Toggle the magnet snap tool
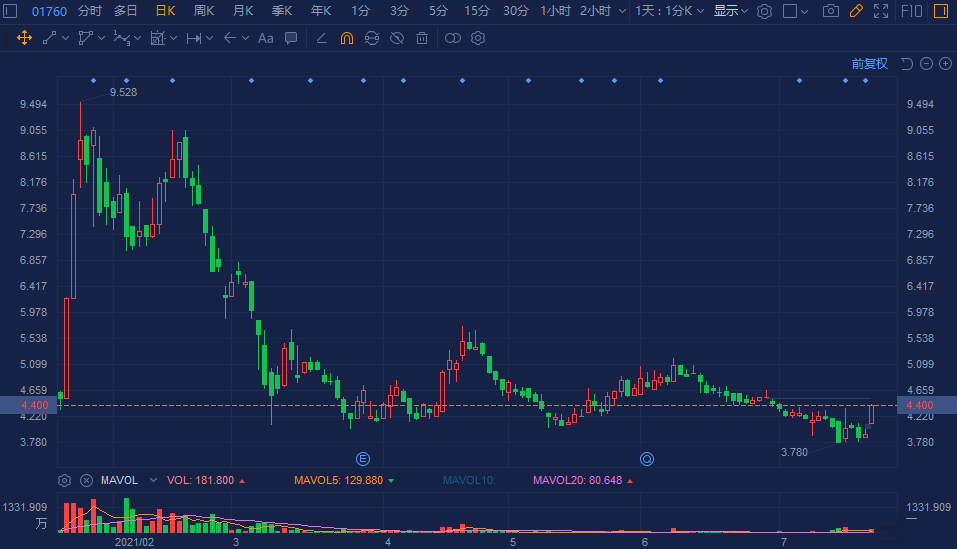957x549 pixels. pos(347,38)
